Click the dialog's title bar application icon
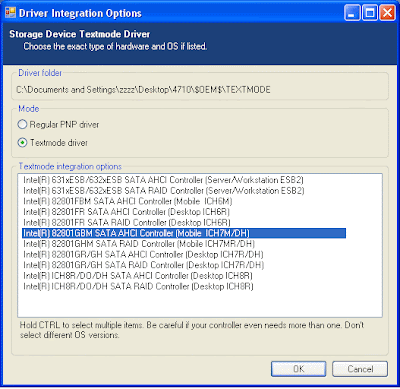The height and width of the screenshot is (389, 400). pyautogui.click(x=10, y=13)
